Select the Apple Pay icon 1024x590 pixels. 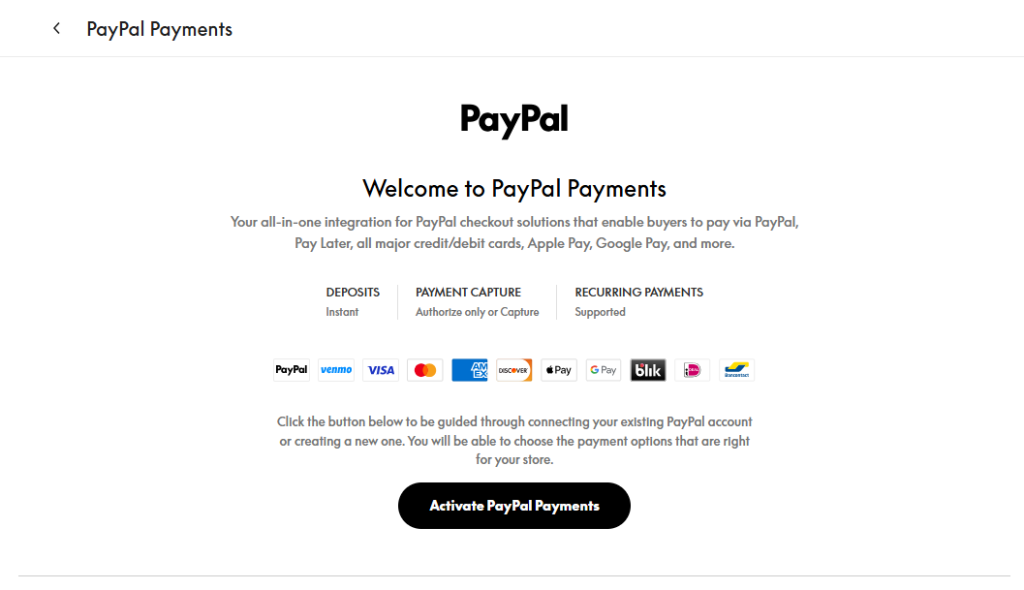[558, 369]
